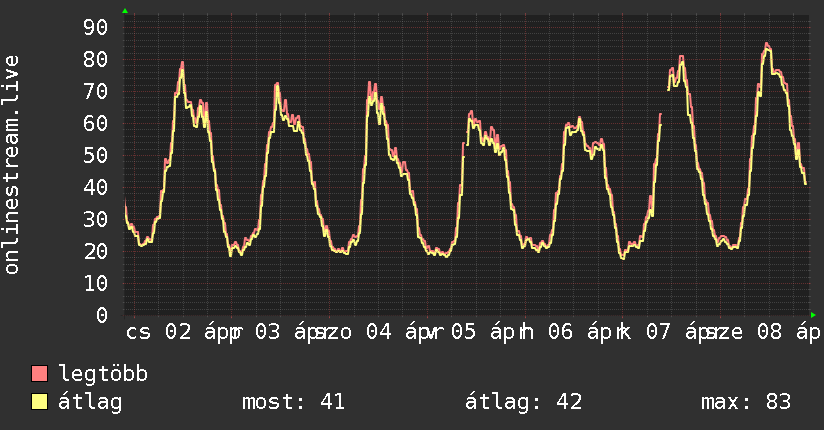Click the 50 y-axis label
Screen dimensions: 824x430
point(95,156)
